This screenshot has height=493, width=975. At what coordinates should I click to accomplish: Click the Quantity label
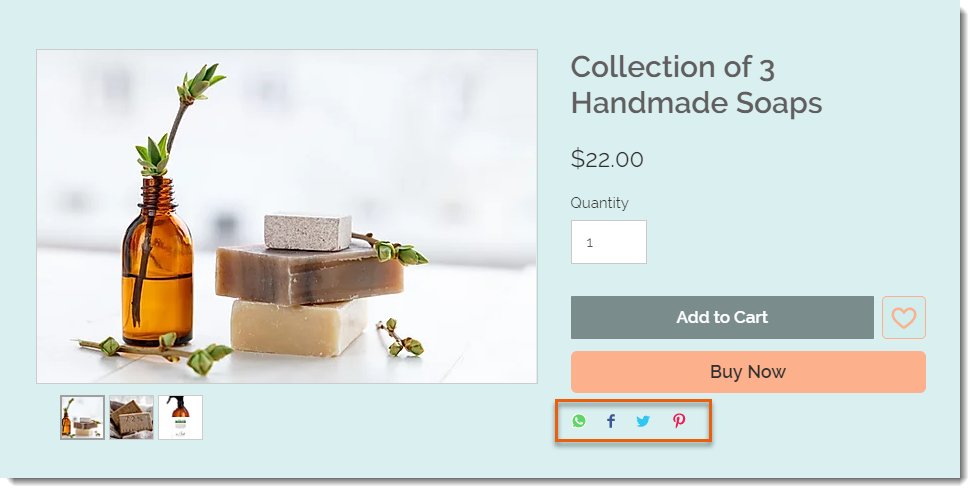click(x=599, y=203)
